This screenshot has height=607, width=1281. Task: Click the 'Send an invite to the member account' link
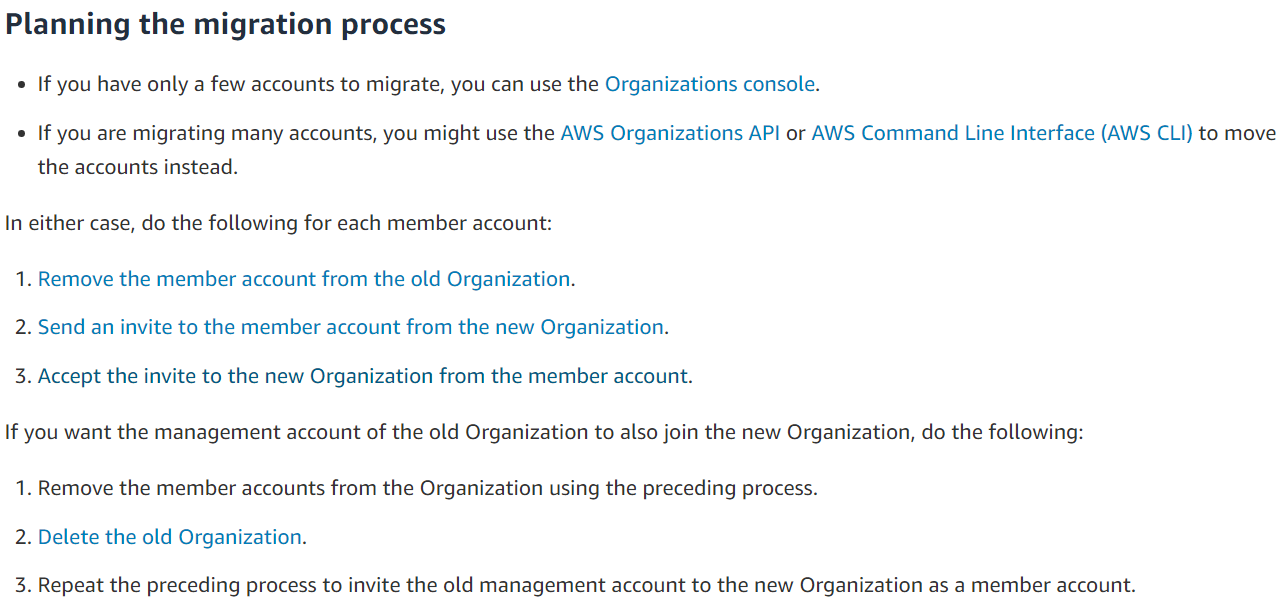tap(351, 327)
